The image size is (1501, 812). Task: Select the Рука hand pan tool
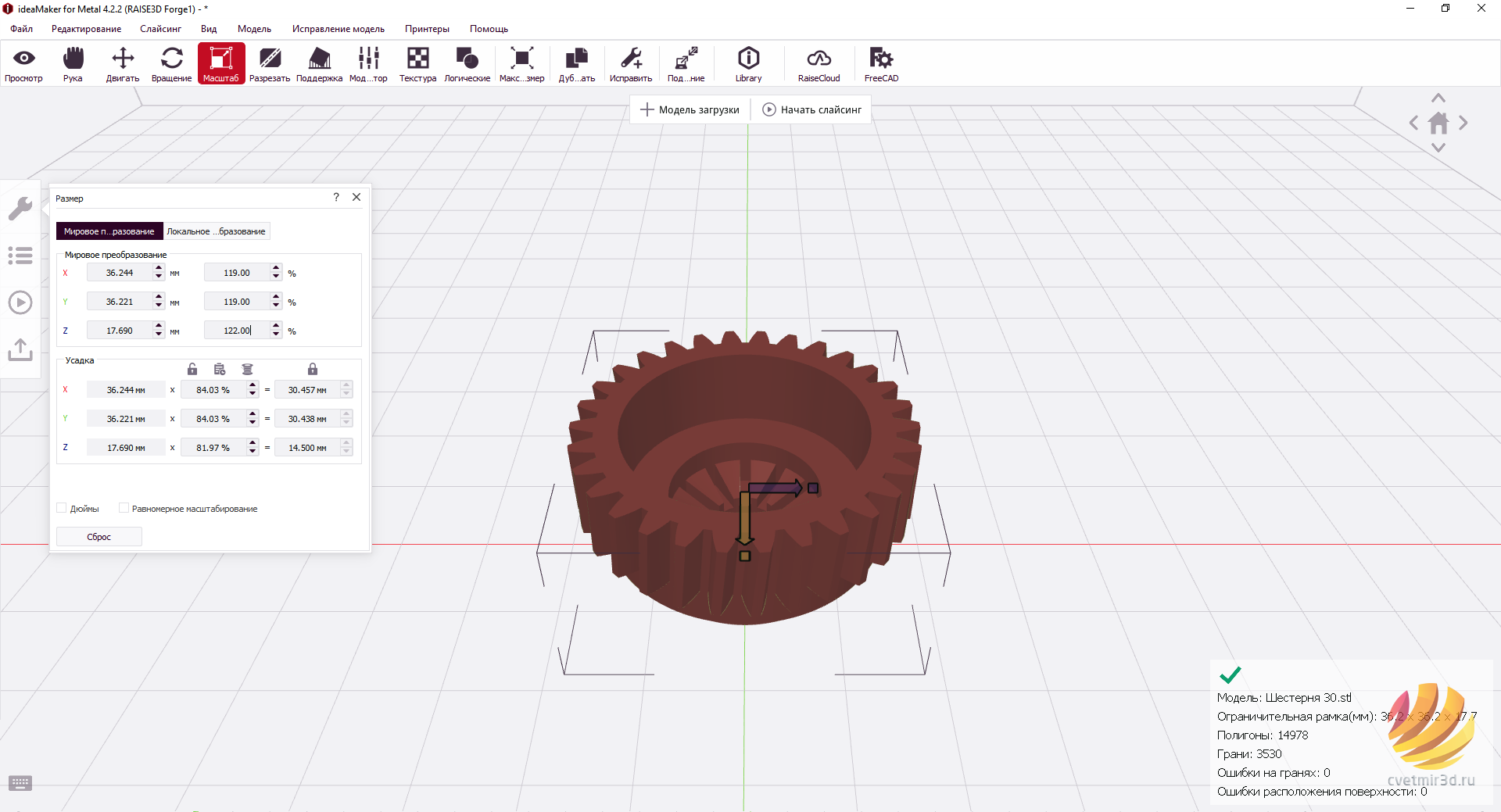pos(73,63)
